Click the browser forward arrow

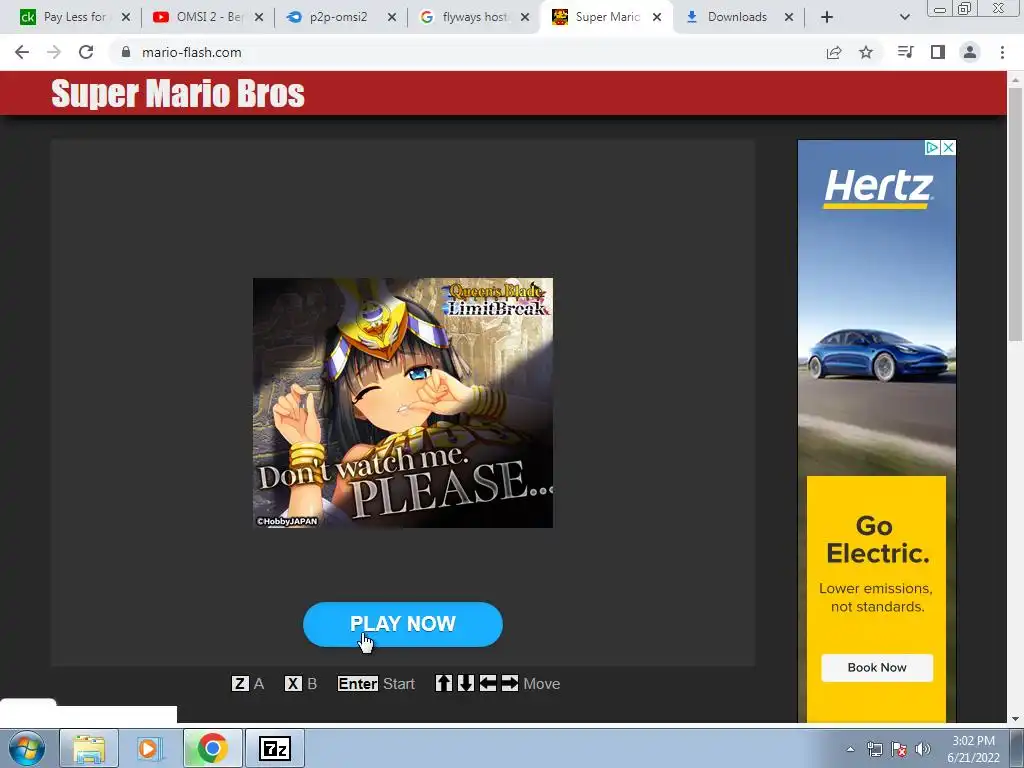[54, 52]
